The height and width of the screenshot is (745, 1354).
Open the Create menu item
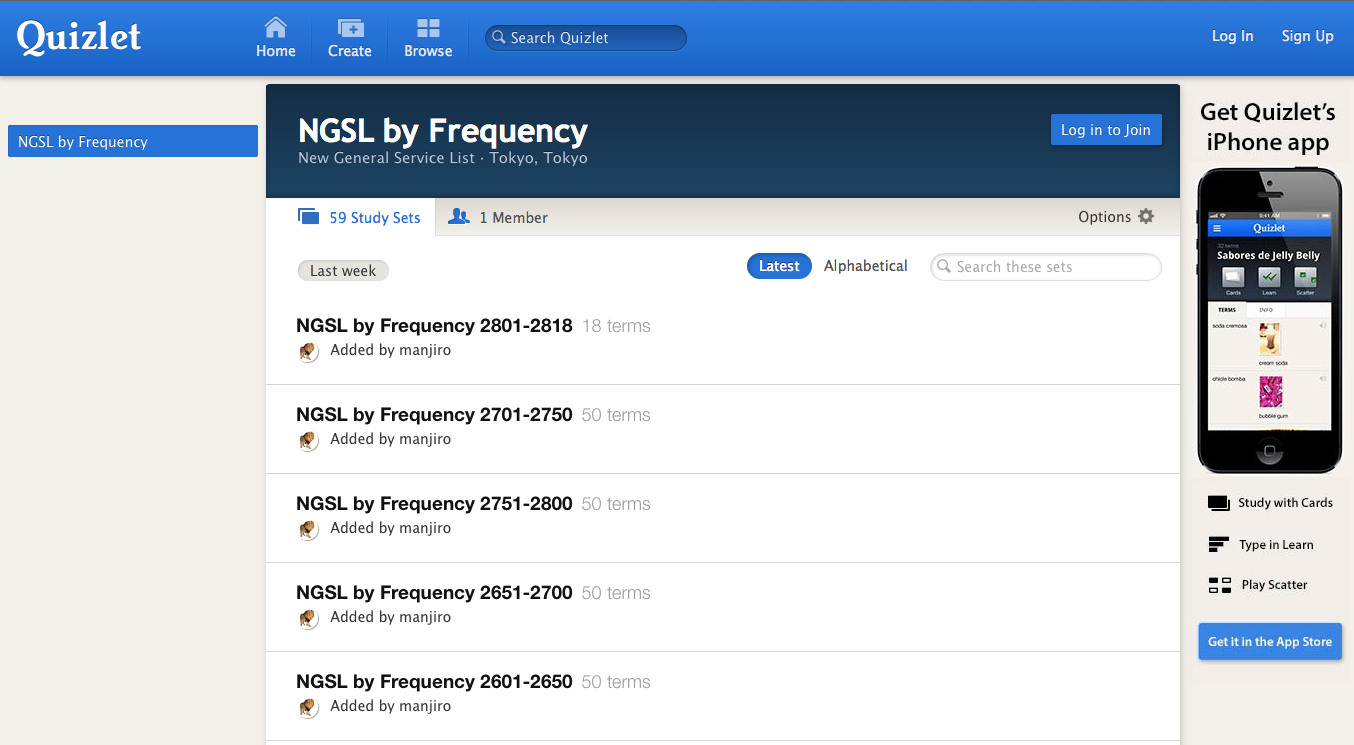click(350, 37)
